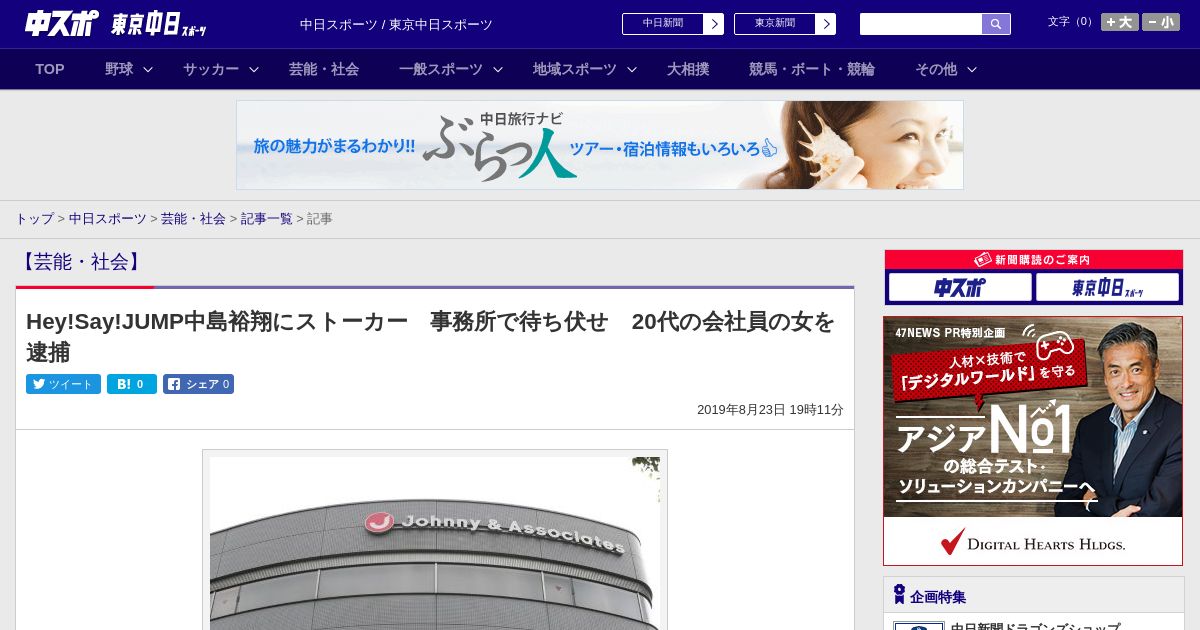The image size is (1200, 630).
Task: Bookmark article with Hatena B! button
Action: click(132, 384)
